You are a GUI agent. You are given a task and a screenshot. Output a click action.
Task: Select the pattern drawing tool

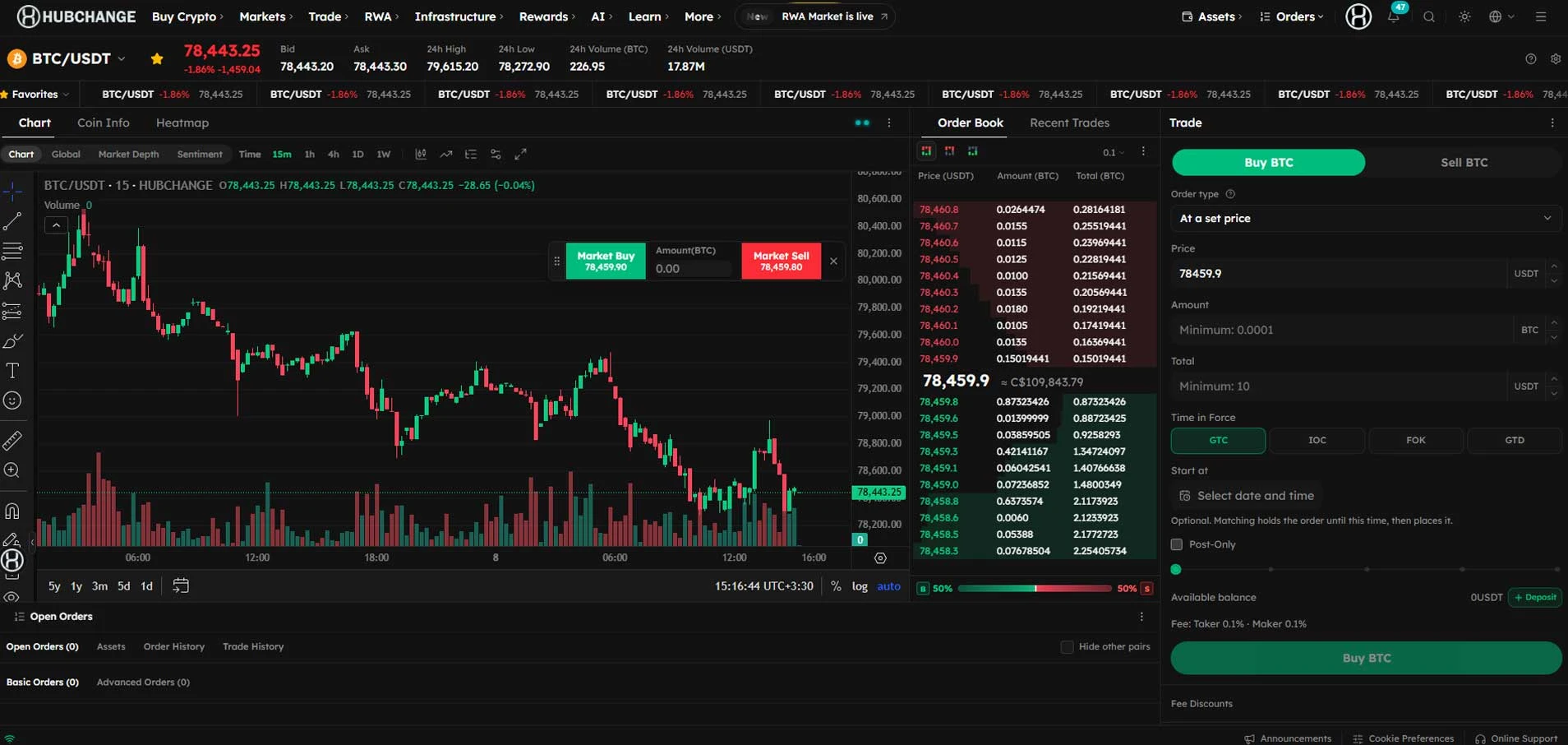click(x=12, y=280)
